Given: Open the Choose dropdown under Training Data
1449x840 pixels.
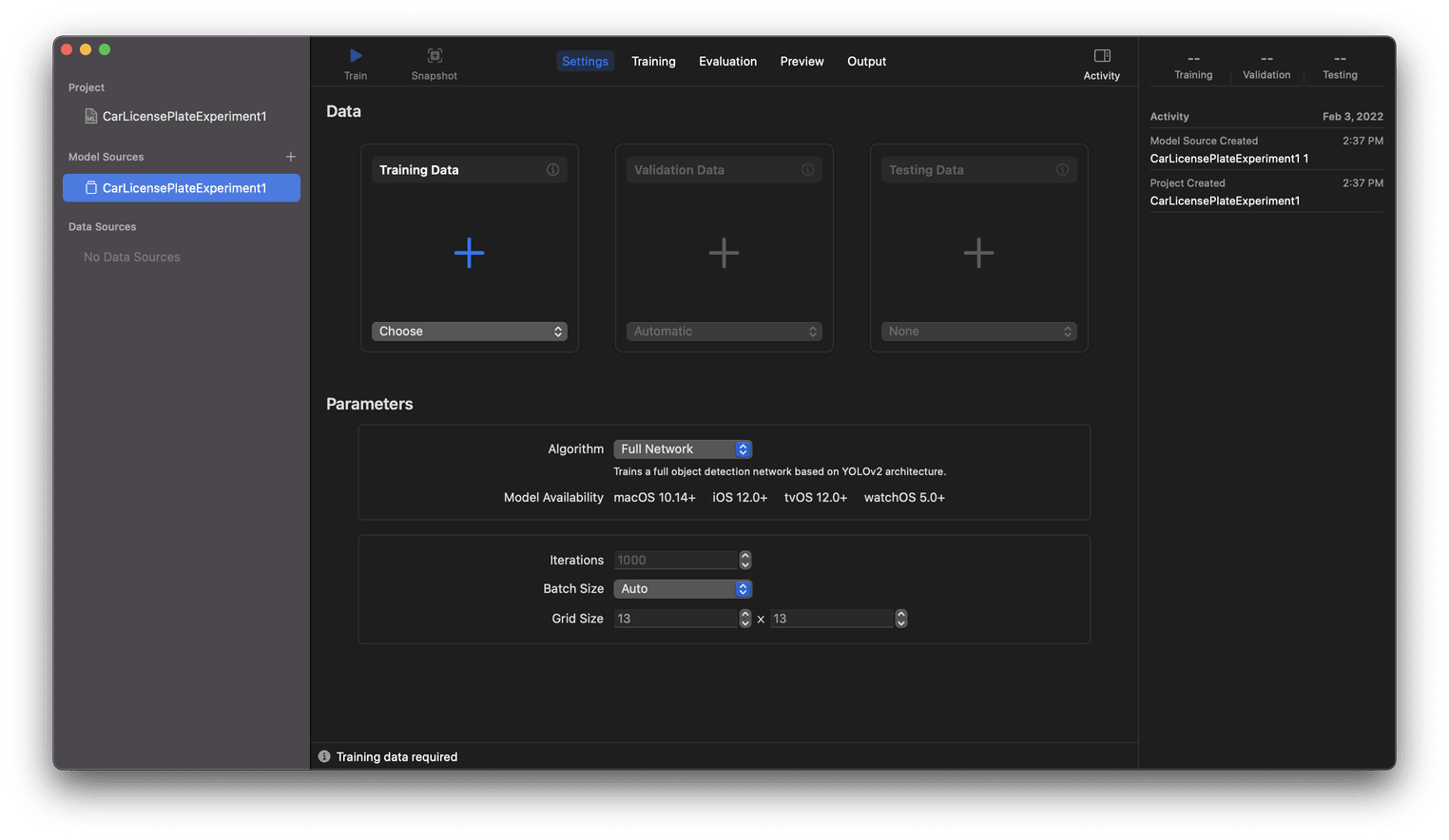Looking at the screenshot, I should (469, 331).
